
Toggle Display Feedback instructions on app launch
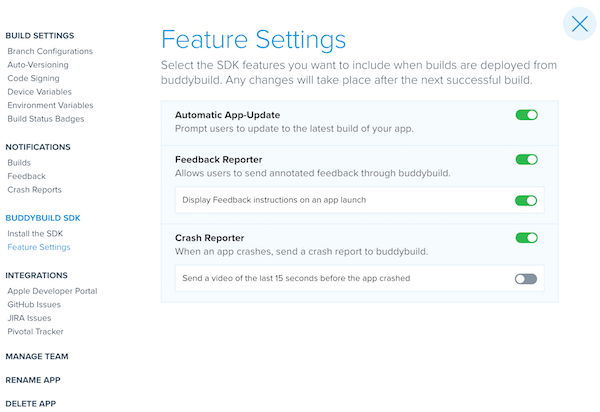click(526, 200)
